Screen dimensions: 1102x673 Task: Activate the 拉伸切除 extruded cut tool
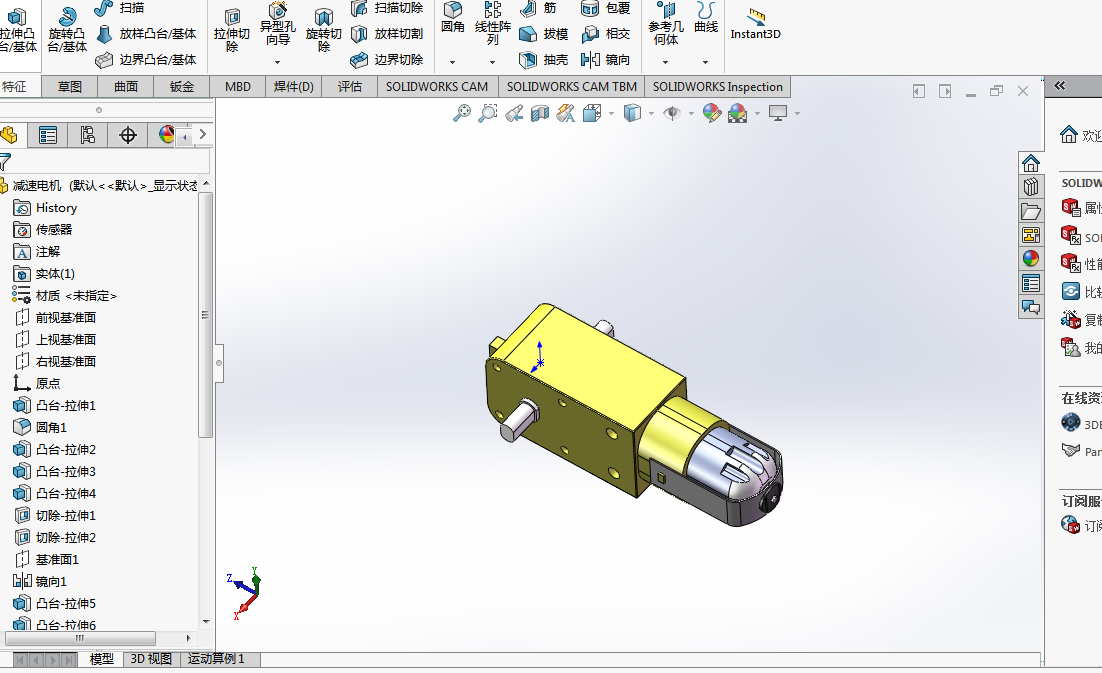click(x=232, y=30)
